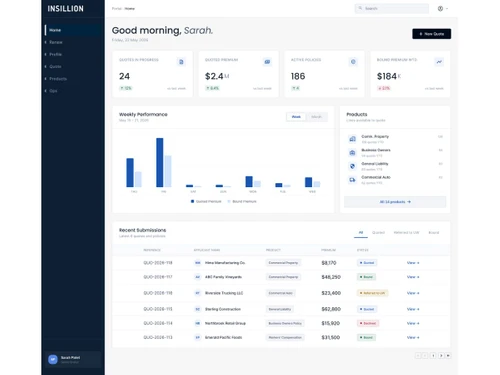
Task: Click the Referred to UW status badge
Action: tap(372, 293)
